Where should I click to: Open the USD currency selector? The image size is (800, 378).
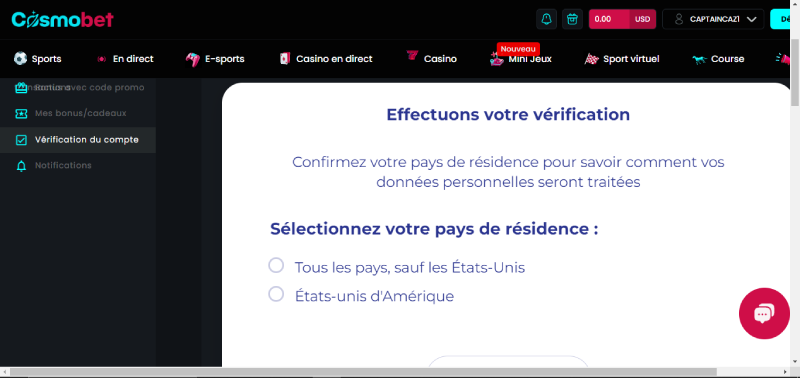point(642,19)
